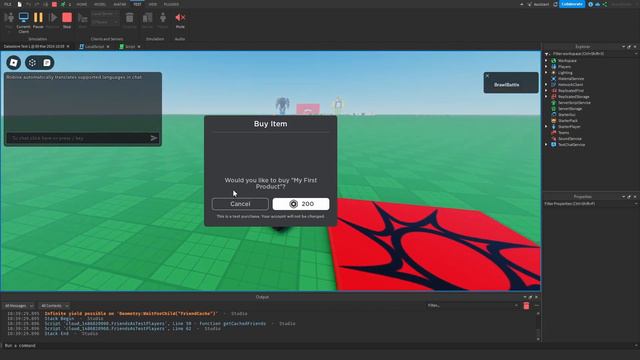
Task: Close the Datastore Test document tab
Action: point(68,47)
